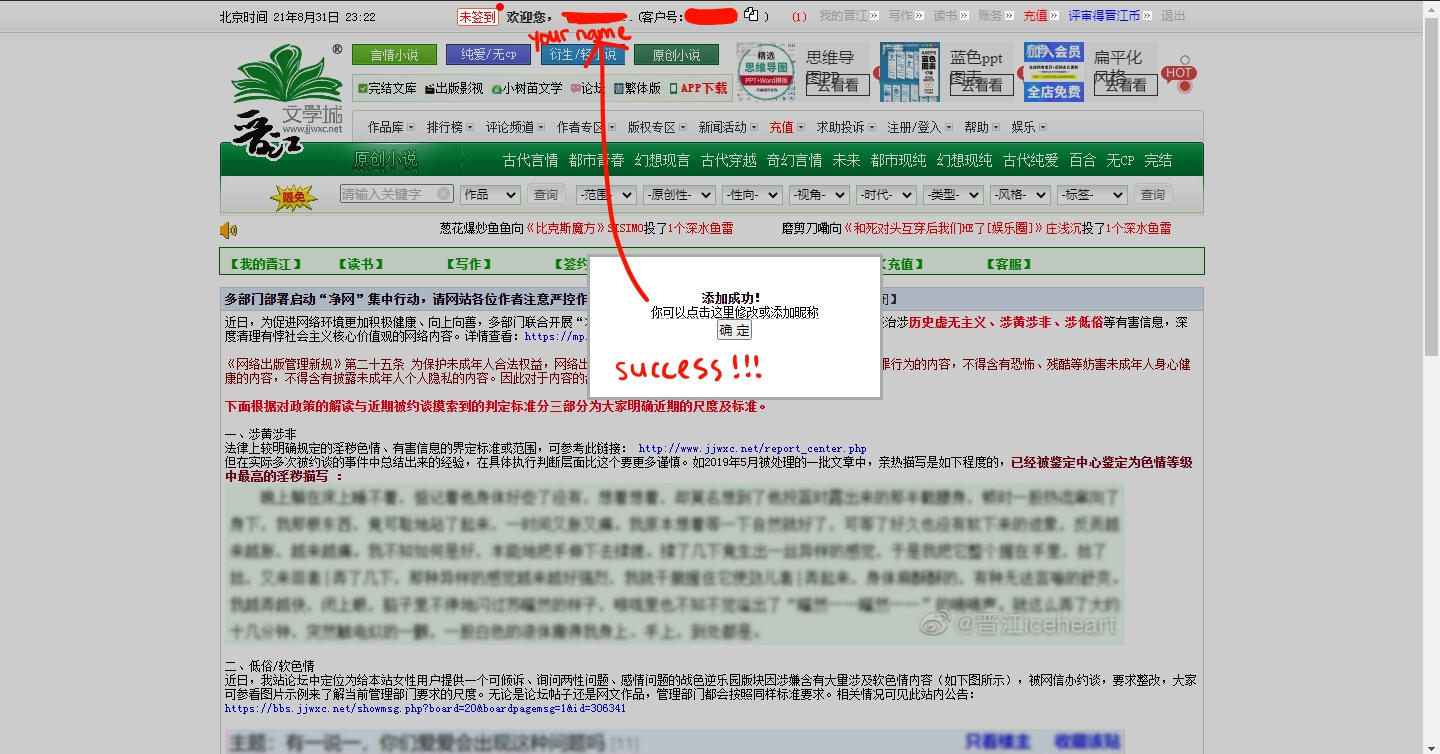Viewport: 1440px width, 754px height.
Task: Click the speaker announcement icon
Action: [229, 231]
